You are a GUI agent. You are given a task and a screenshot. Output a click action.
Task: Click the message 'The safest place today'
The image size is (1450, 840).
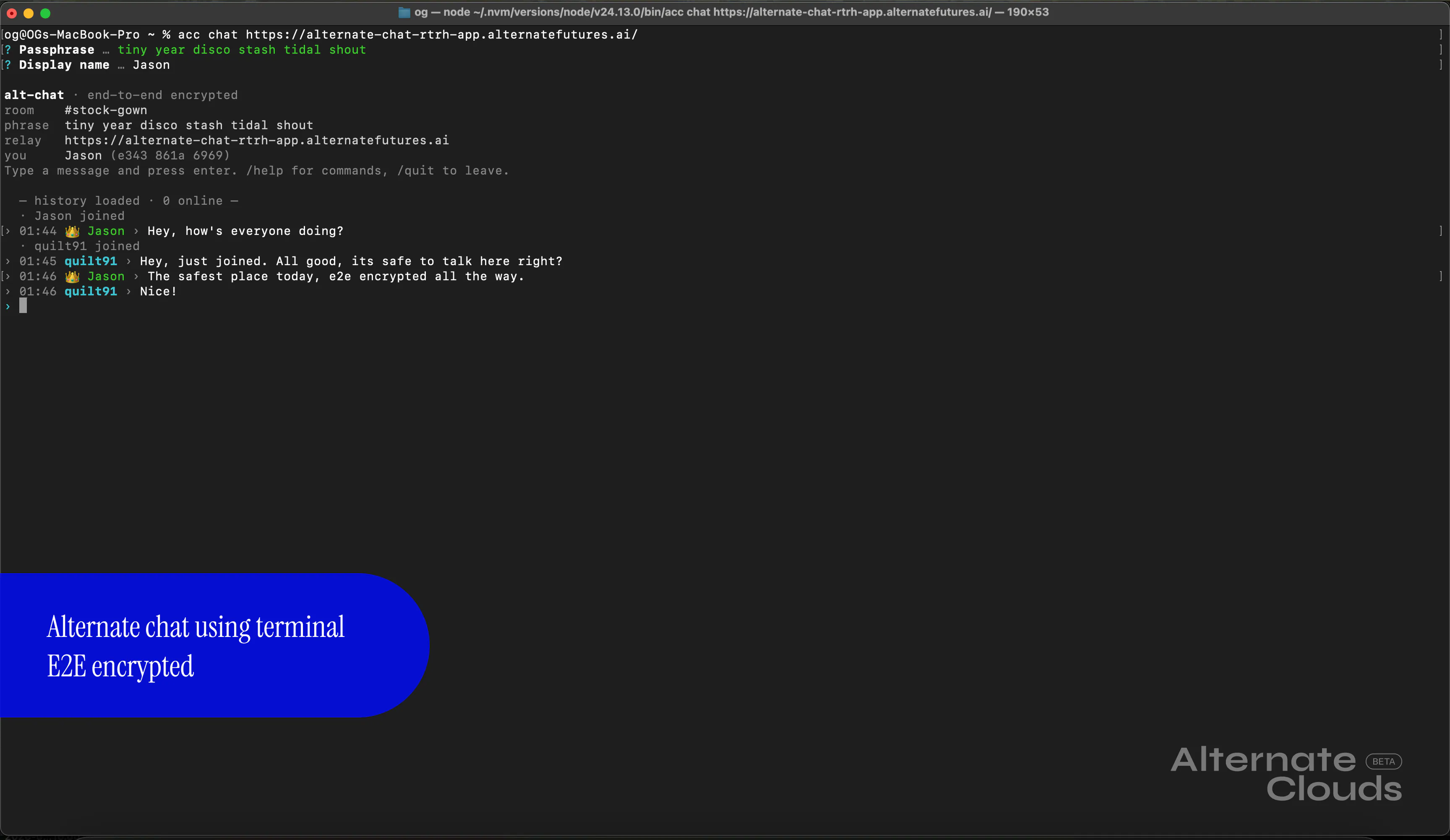coord(336,277)
